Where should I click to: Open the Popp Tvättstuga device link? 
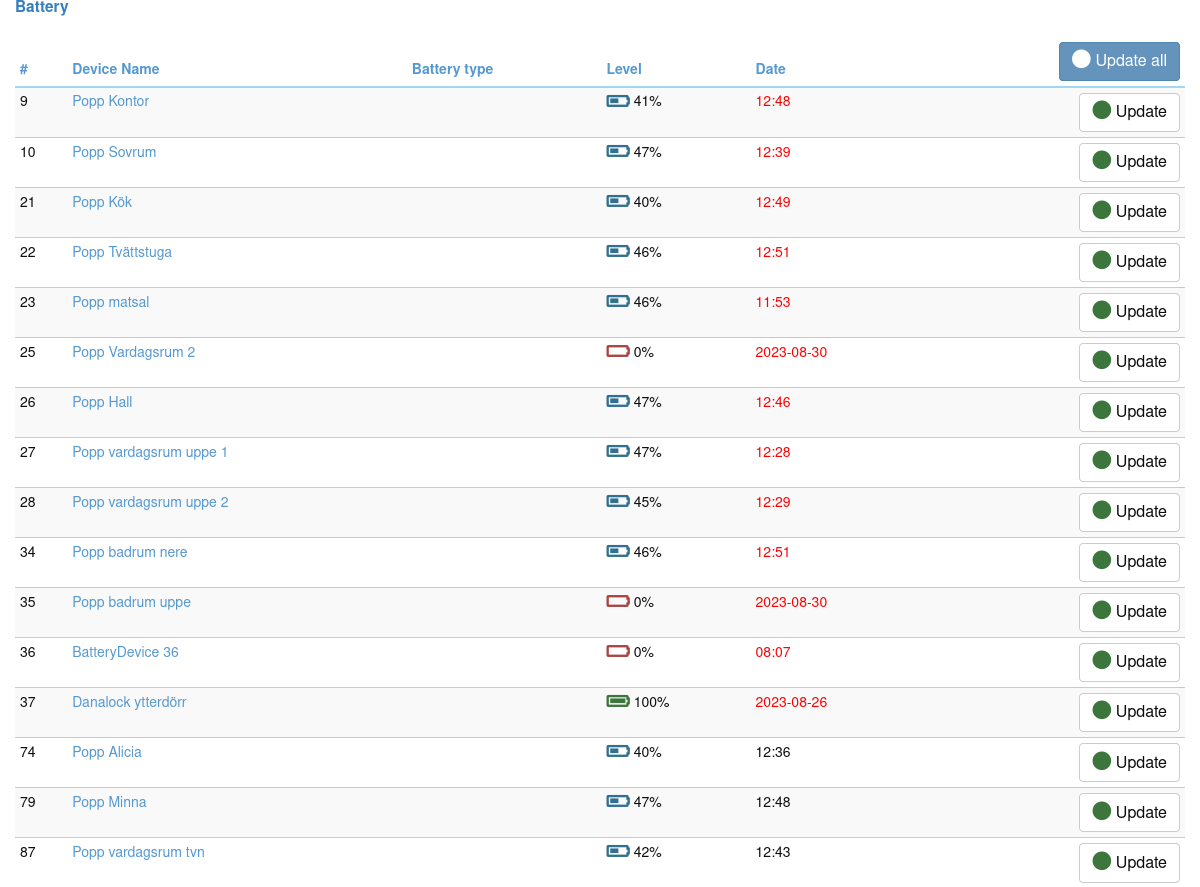(x=122, y=252)
